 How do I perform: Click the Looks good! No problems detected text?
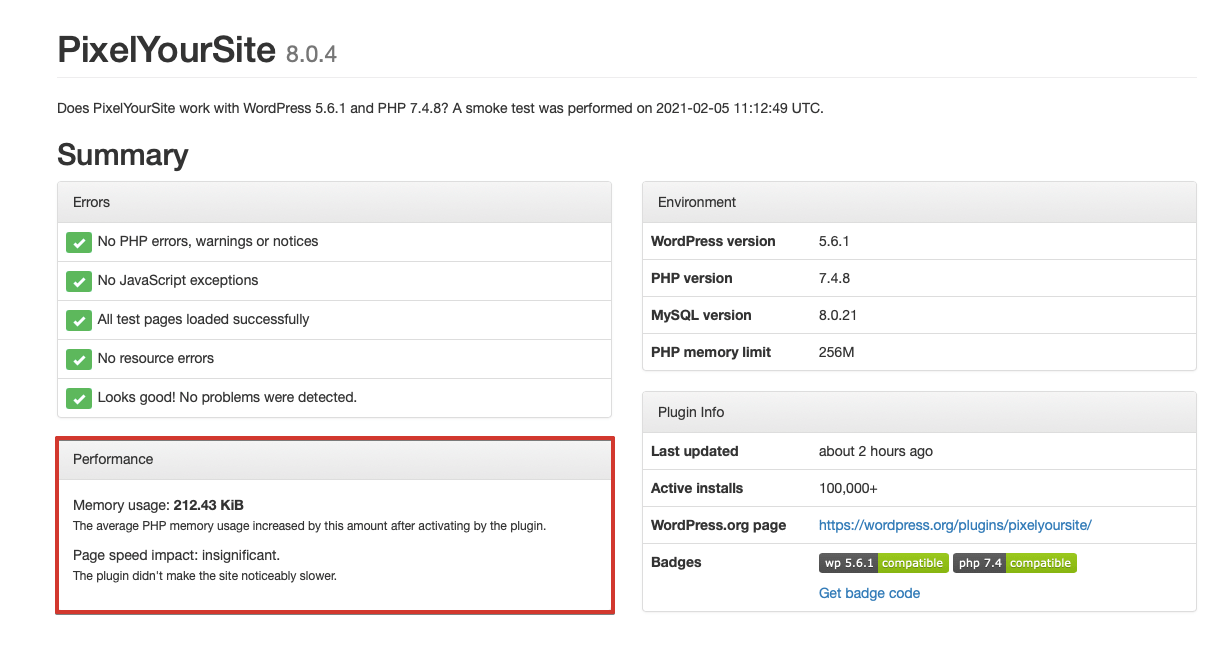(227, 397)
